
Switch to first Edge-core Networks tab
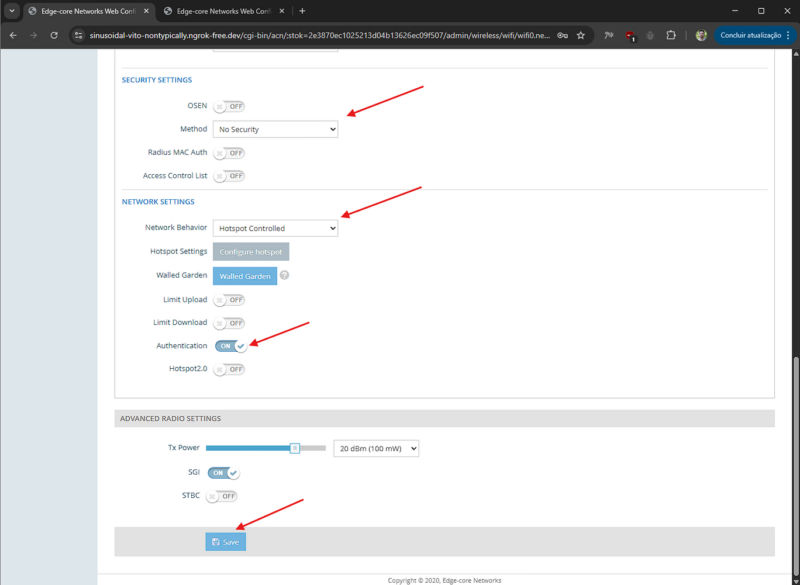click(x=88, y=11)
